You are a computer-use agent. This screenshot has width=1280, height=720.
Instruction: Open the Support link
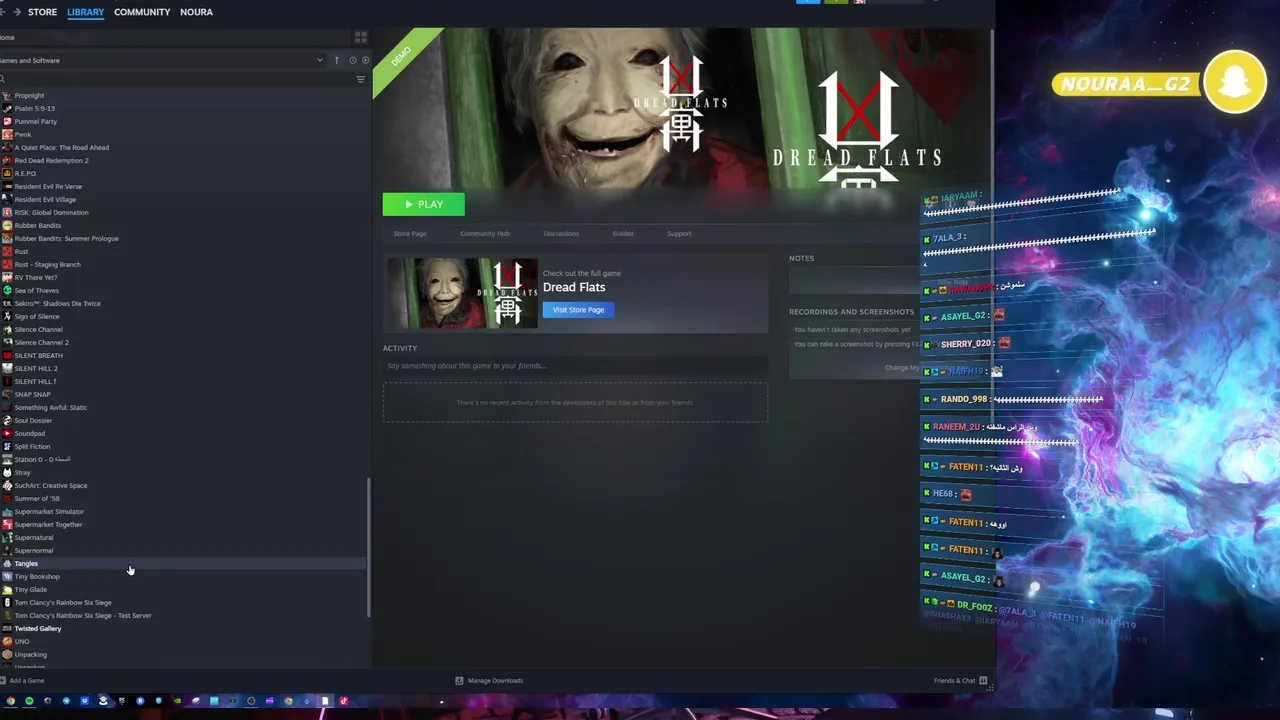[x=679, y=233]
